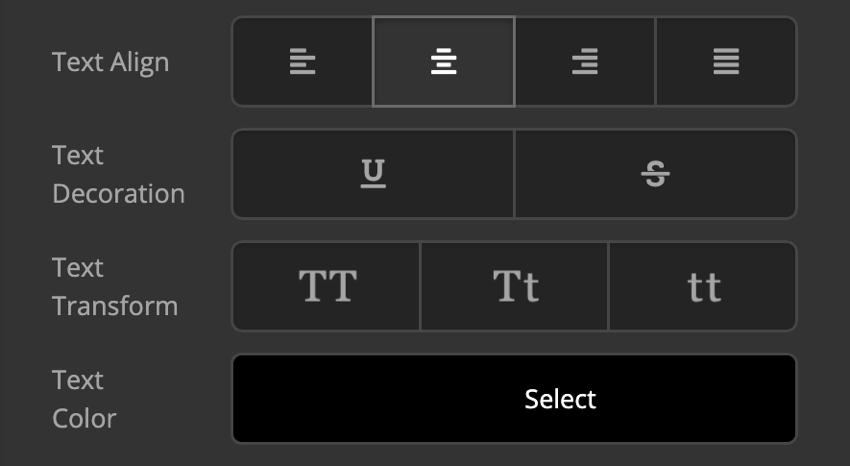Click the "Text Align" label
Image resolution: width=850 pixels, height=466 pixels.
click(111, 62)
